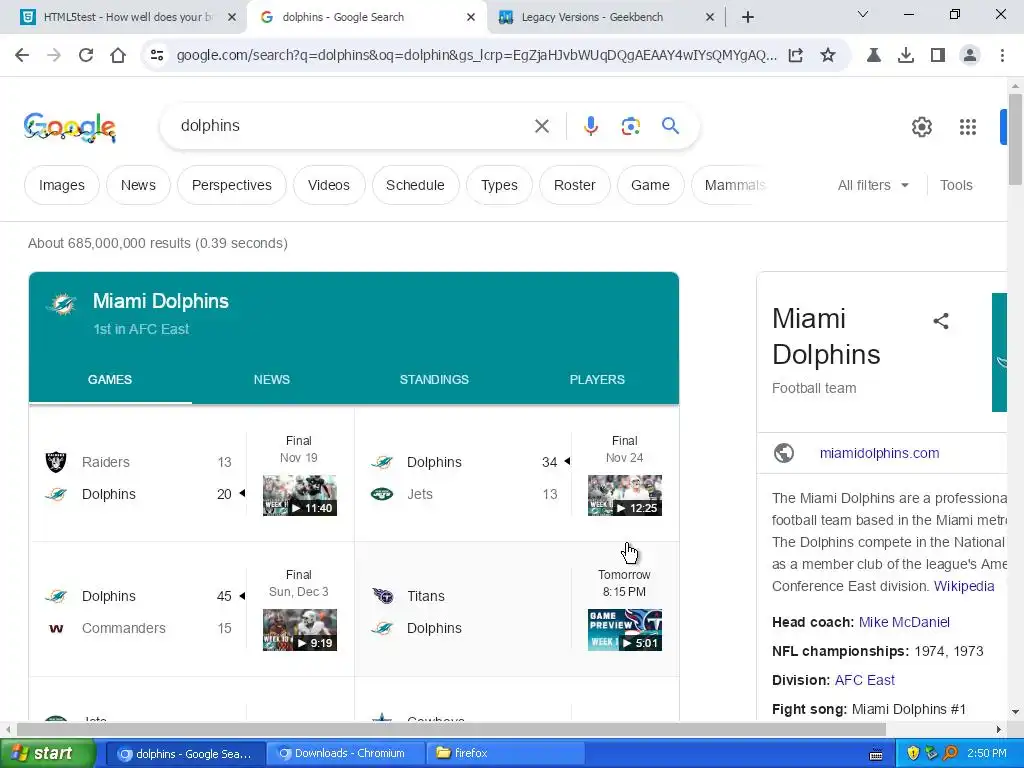Bookmark this page with the star
1024x768 pixels.
tap(827, 56)
